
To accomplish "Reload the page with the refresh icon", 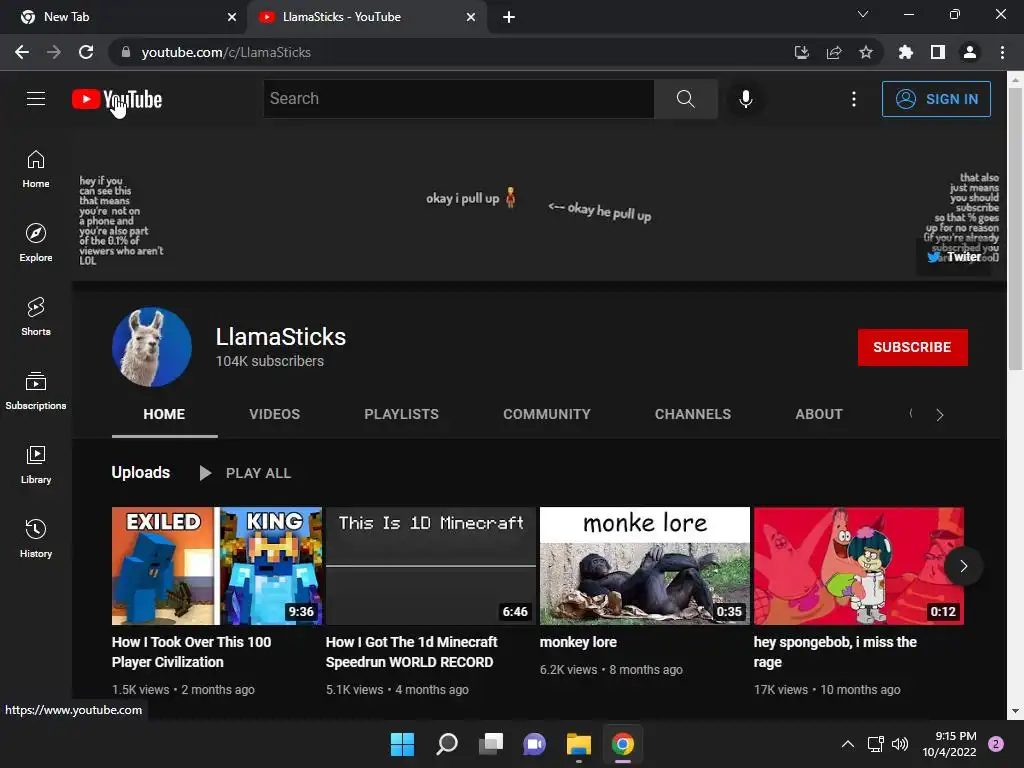I will coord(86,52).
